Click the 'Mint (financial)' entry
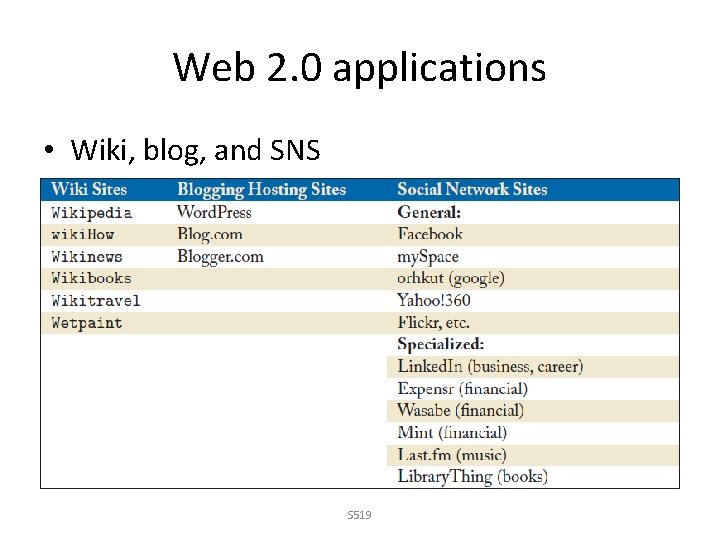 pyautogui.click(x=452, y=433)
